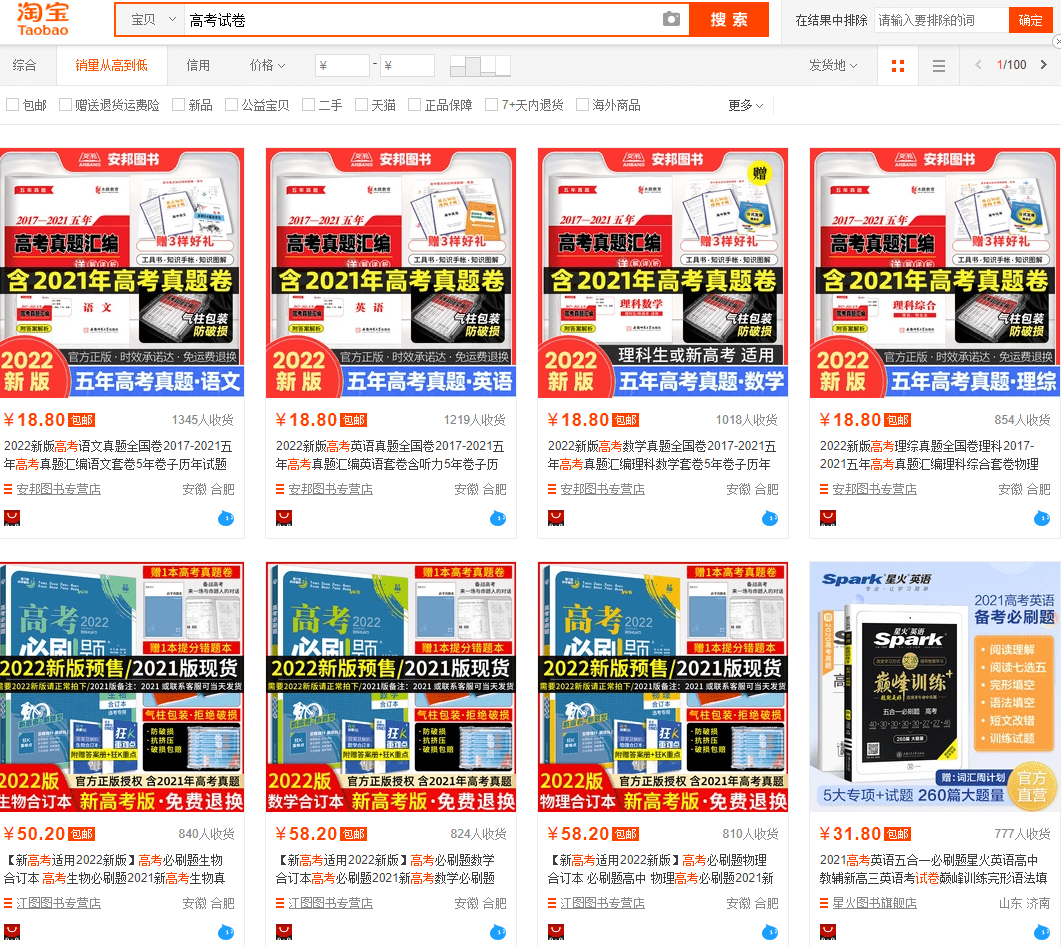Click the Taobao logo
Image resolution: width=1061 pixels, height=947 pixels.
42,19
